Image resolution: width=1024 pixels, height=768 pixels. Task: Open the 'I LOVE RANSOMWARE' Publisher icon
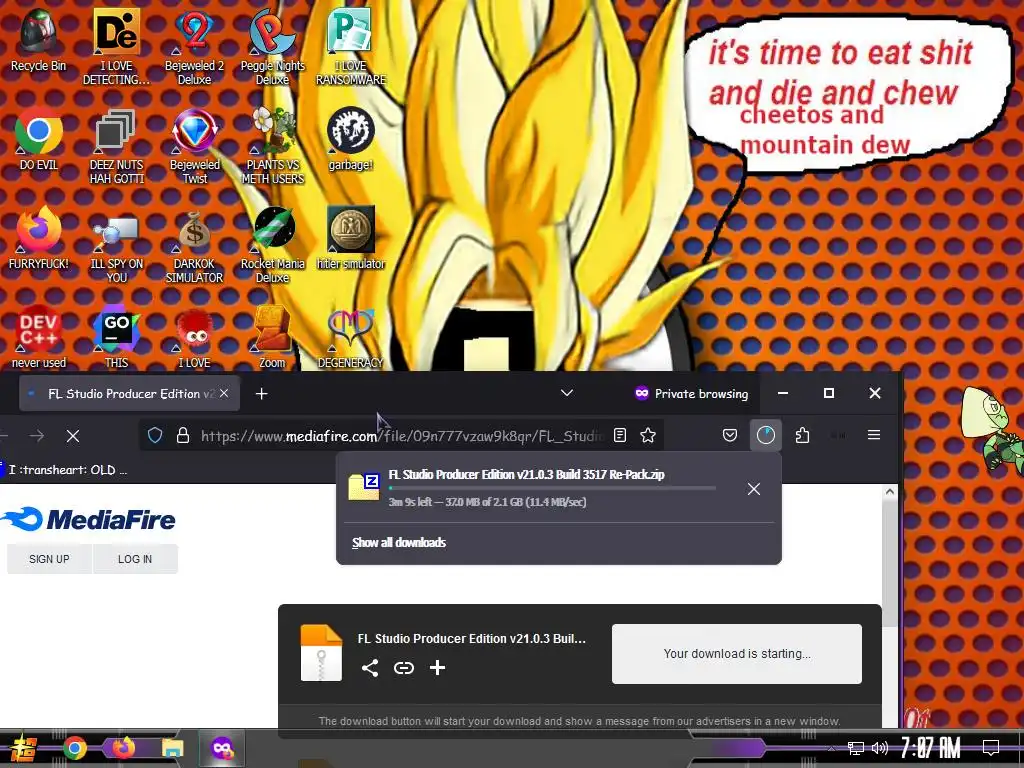[x=351, y=47]
